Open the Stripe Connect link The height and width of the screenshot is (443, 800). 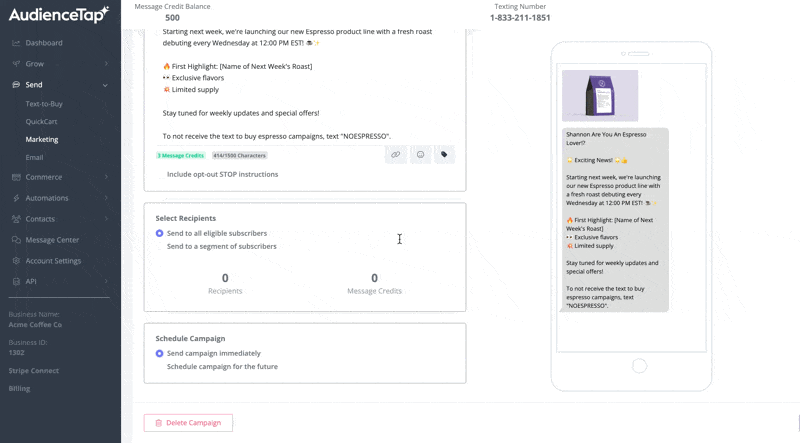(x=34, y=371)
